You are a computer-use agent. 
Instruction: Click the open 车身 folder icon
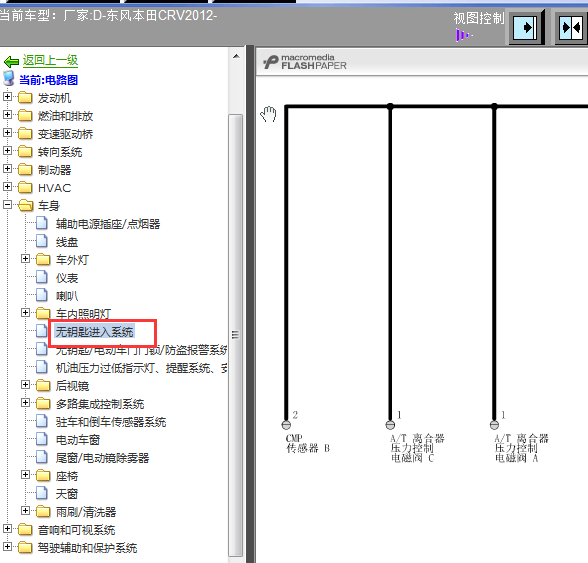pyautogui.click(x=26, y=206)
